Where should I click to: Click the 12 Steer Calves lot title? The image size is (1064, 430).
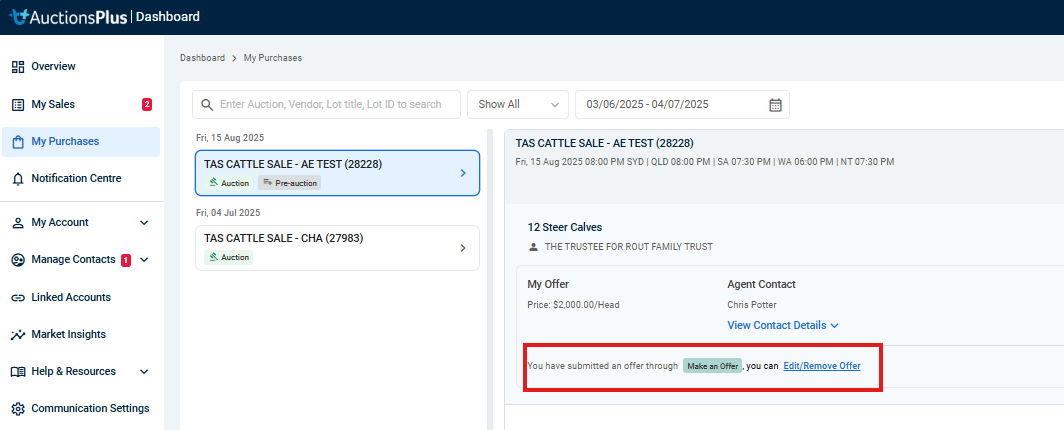(x=565, y=227)
